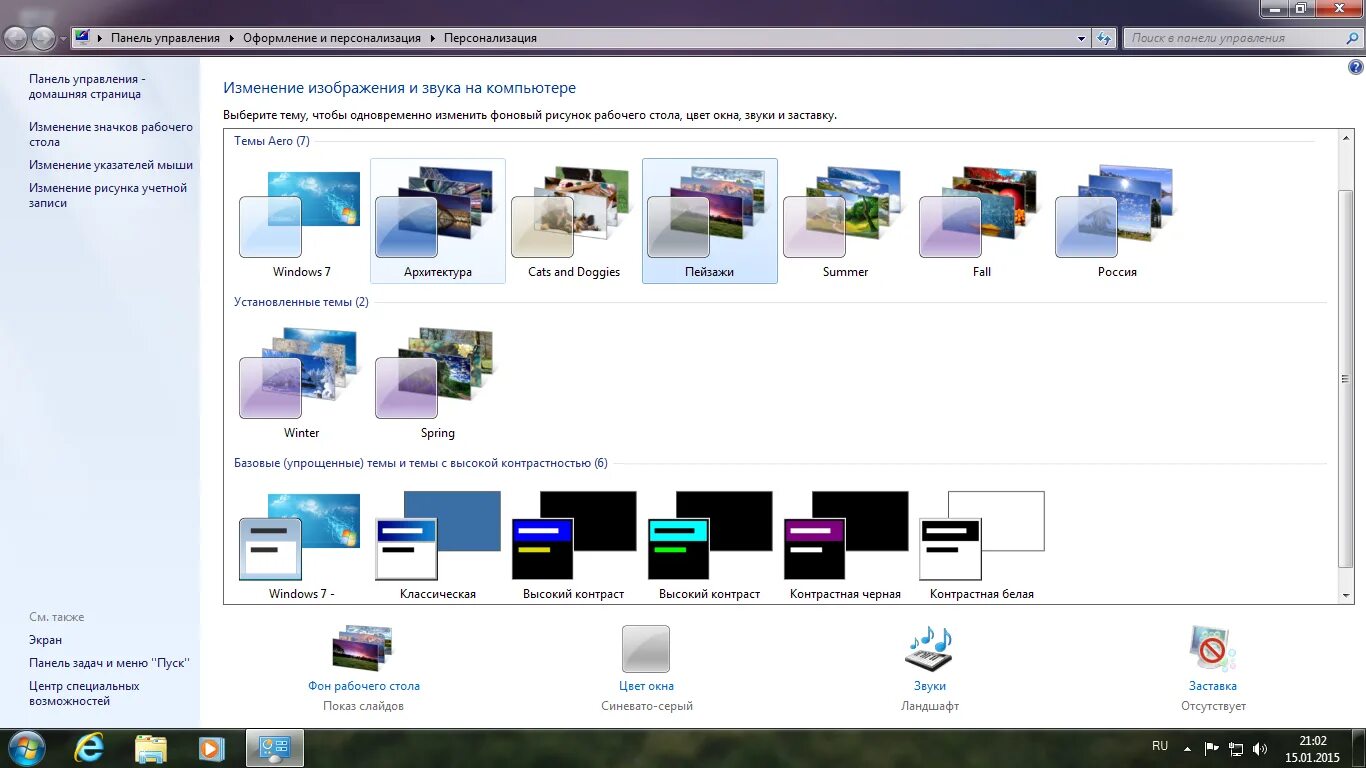Choose the cyan Высокий контраст theme
This screenshot has width=1366, height=768.
[710, 544]
